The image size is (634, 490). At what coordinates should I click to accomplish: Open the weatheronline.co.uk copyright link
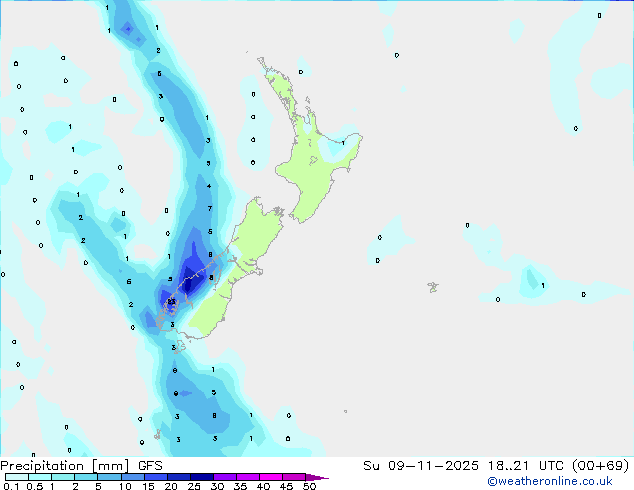(550, 481)
